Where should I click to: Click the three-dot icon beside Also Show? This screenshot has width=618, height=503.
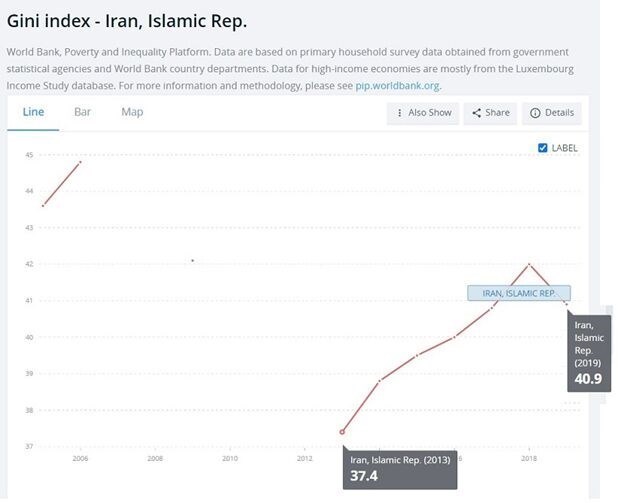400,113
